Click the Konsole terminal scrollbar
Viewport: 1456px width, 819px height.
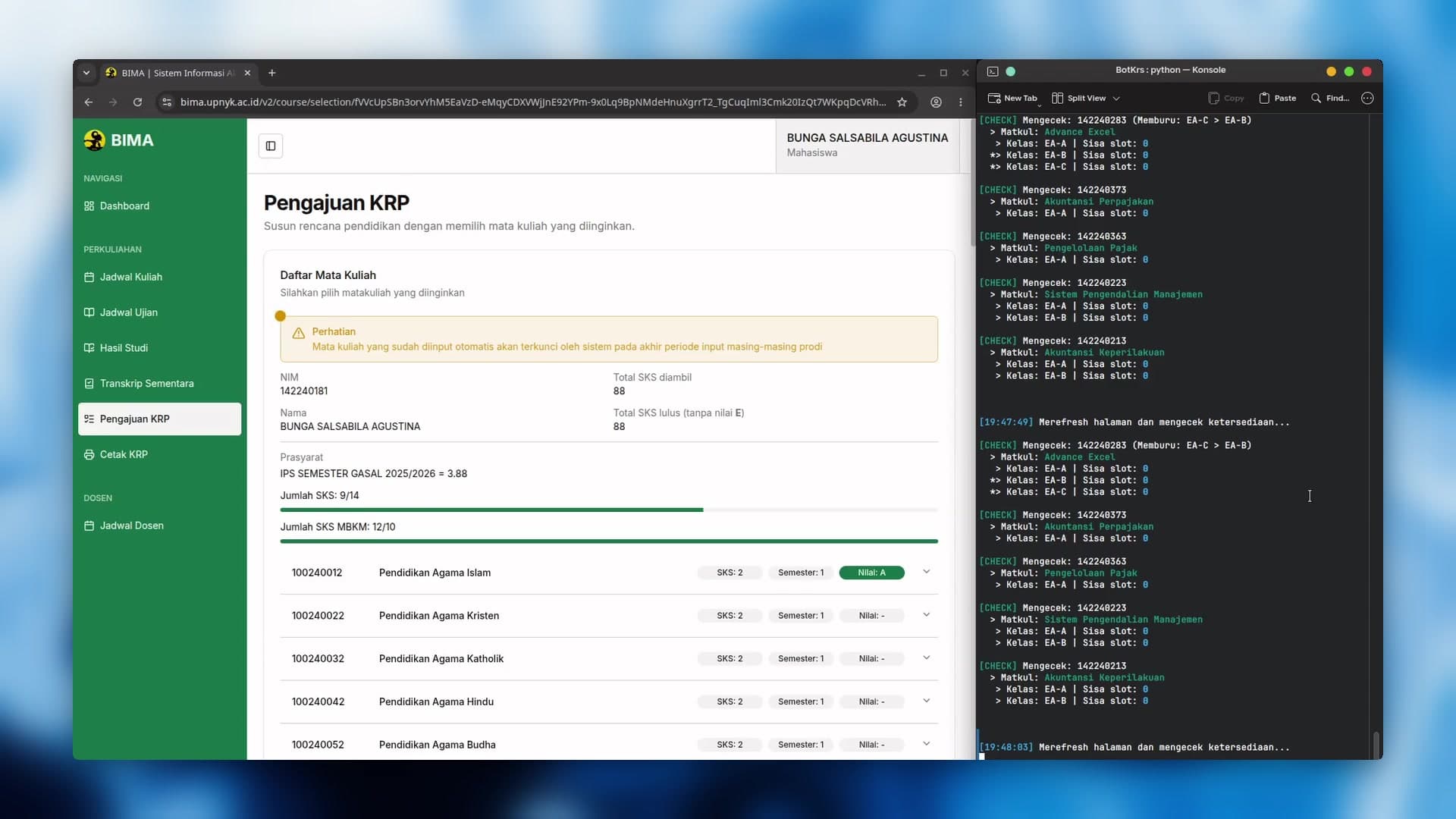1376,745
